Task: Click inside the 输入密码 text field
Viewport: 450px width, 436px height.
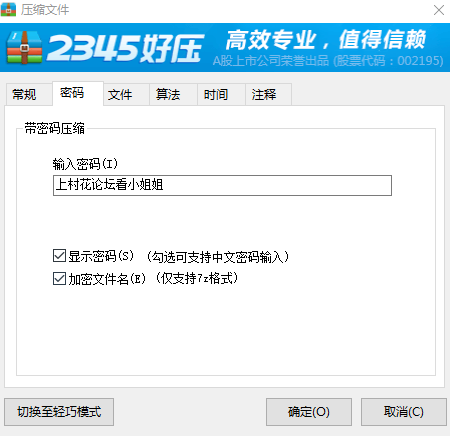Action: point(222,185)
